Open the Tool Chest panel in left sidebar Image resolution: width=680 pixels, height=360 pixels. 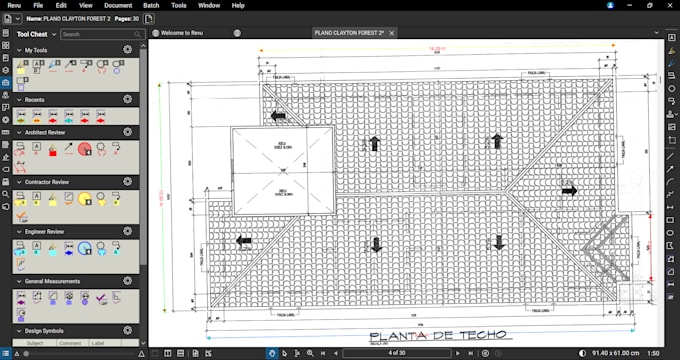[x=6, y=82]
